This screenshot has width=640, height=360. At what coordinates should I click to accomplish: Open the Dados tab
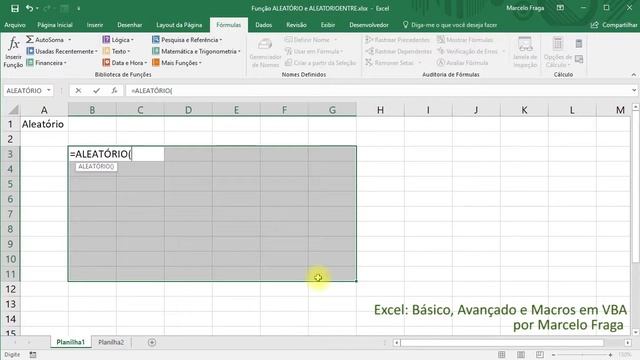coord(263,25)
